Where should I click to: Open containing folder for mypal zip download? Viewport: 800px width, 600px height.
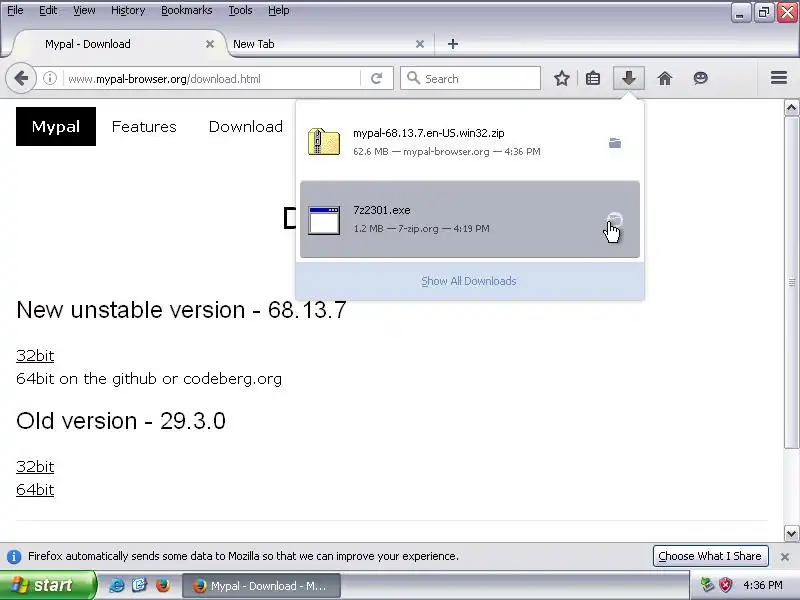coord(615,143)
